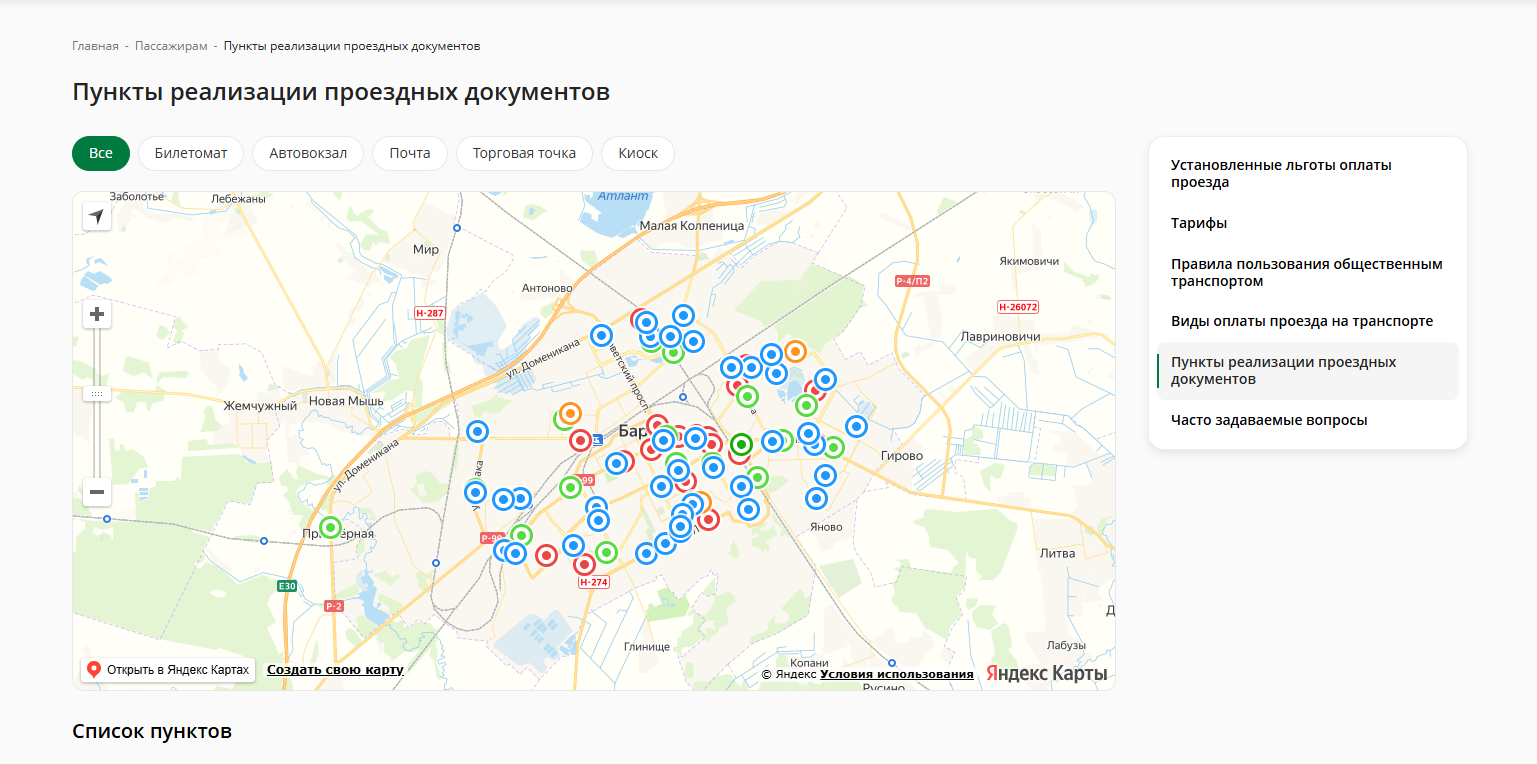Click the lone blue marker on the city's west edge
This screenshot has width=1537, height=764.
pyautogui.click(x=478, y=432)
